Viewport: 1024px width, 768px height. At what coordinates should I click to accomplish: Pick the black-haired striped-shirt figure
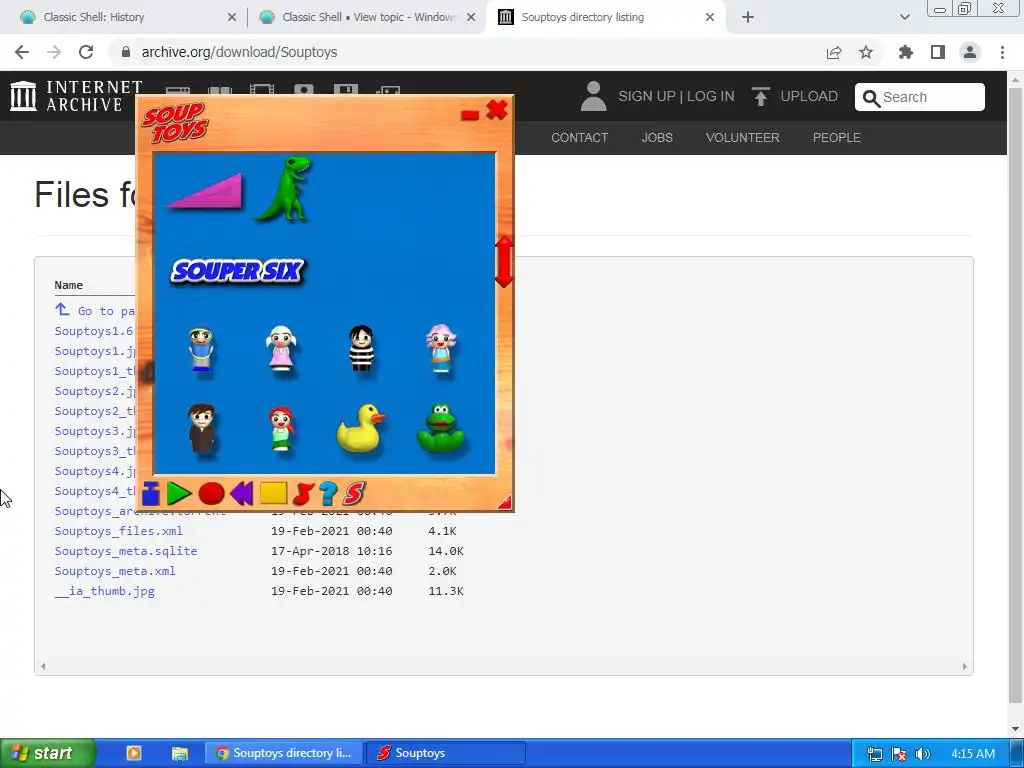coord(361,349)
